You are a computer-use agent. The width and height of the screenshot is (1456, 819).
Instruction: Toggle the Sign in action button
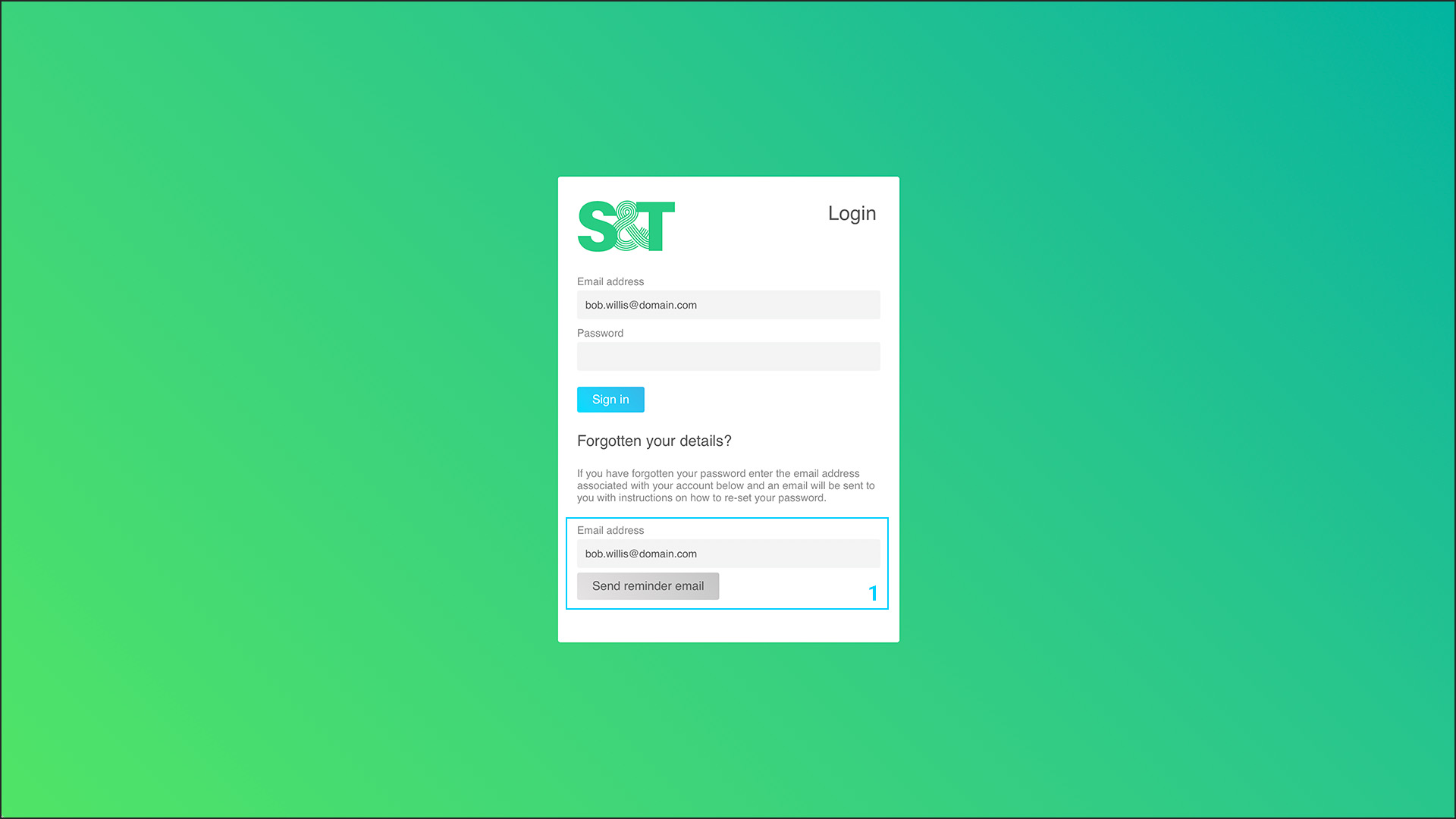pos(610,399)
